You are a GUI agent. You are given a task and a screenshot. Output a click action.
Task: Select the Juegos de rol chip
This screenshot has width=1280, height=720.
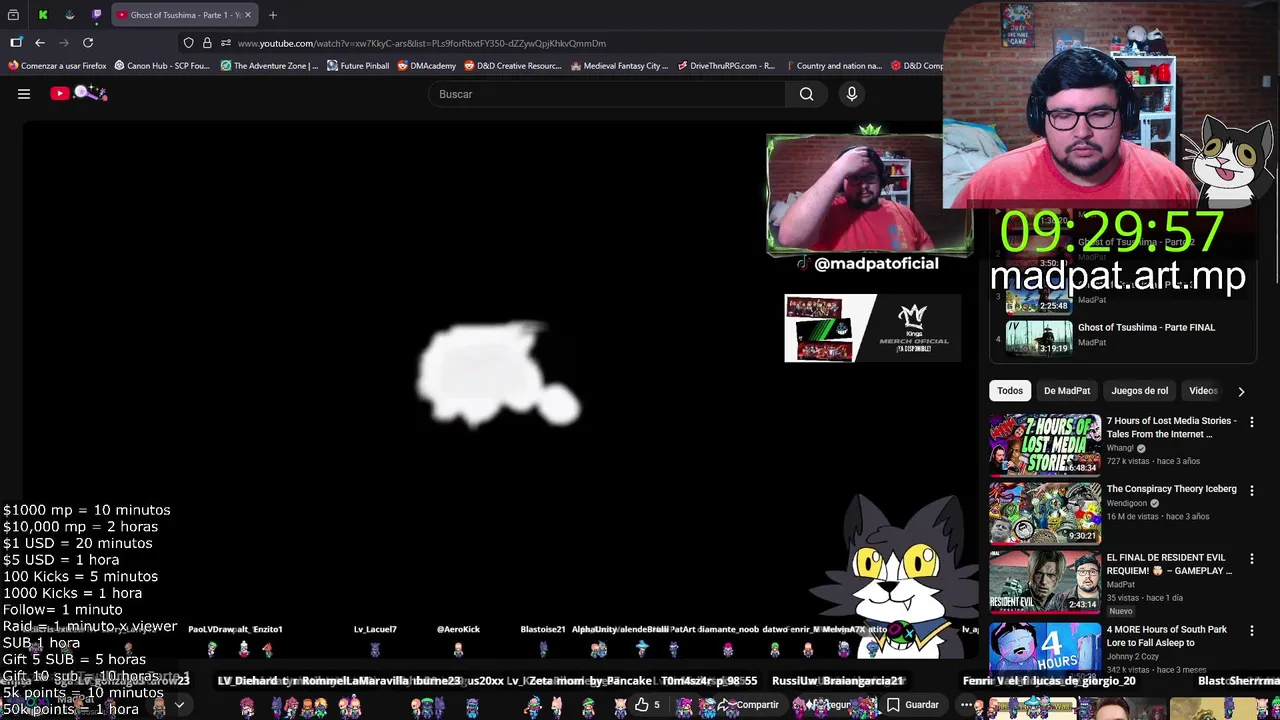click(1140, 391)
